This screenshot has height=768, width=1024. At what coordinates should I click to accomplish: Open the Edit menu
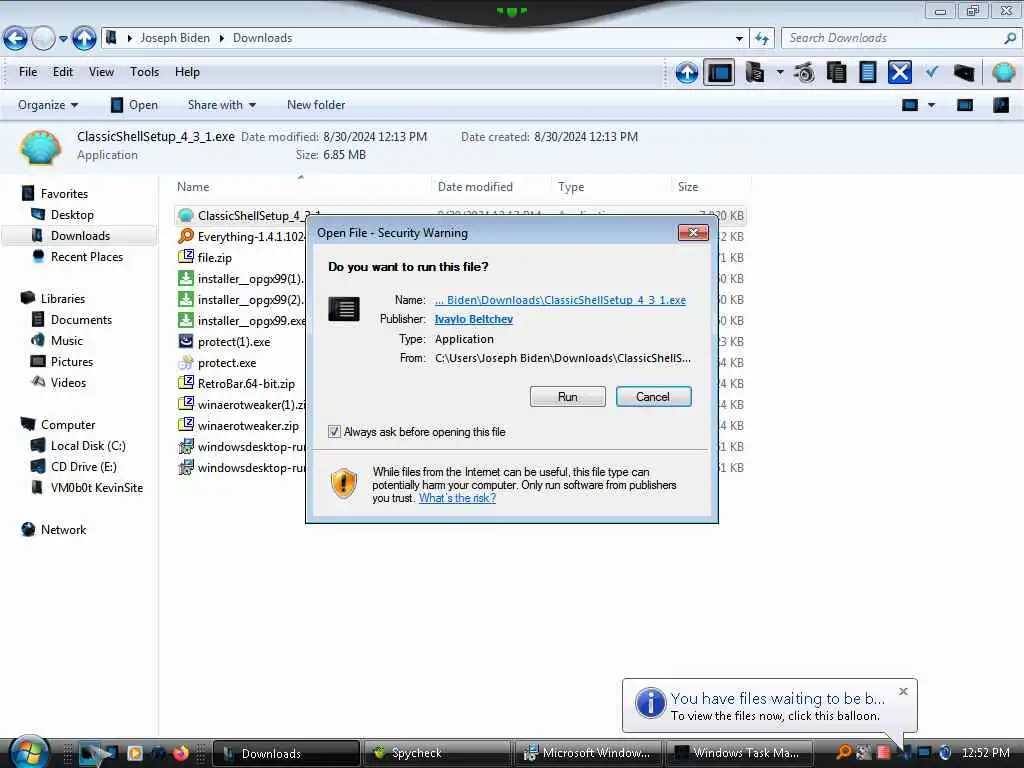(x=63, y=72)
